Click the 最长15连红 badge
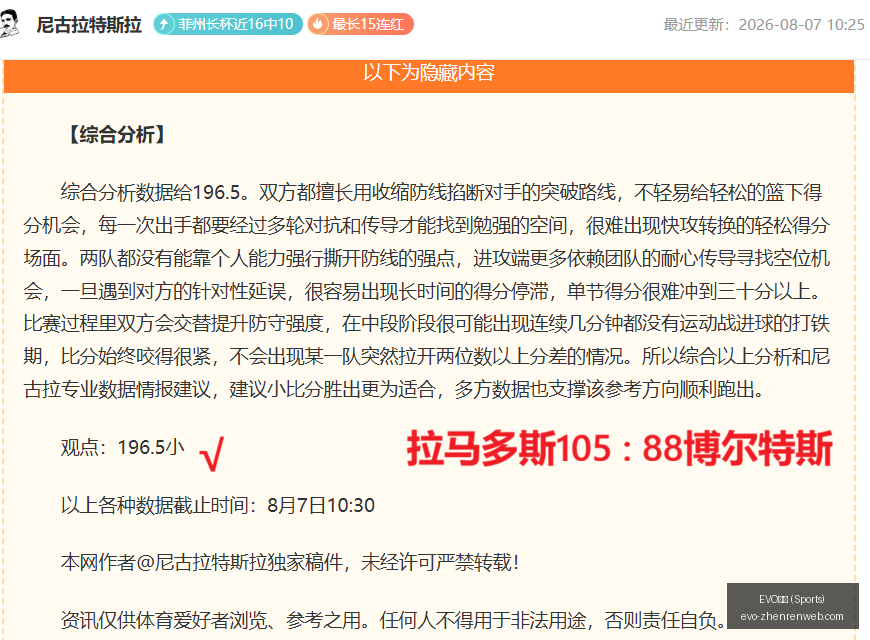Image resolution: width=870 pixels, height=640 pixels. pyautogui.click(x=361, y=24)
